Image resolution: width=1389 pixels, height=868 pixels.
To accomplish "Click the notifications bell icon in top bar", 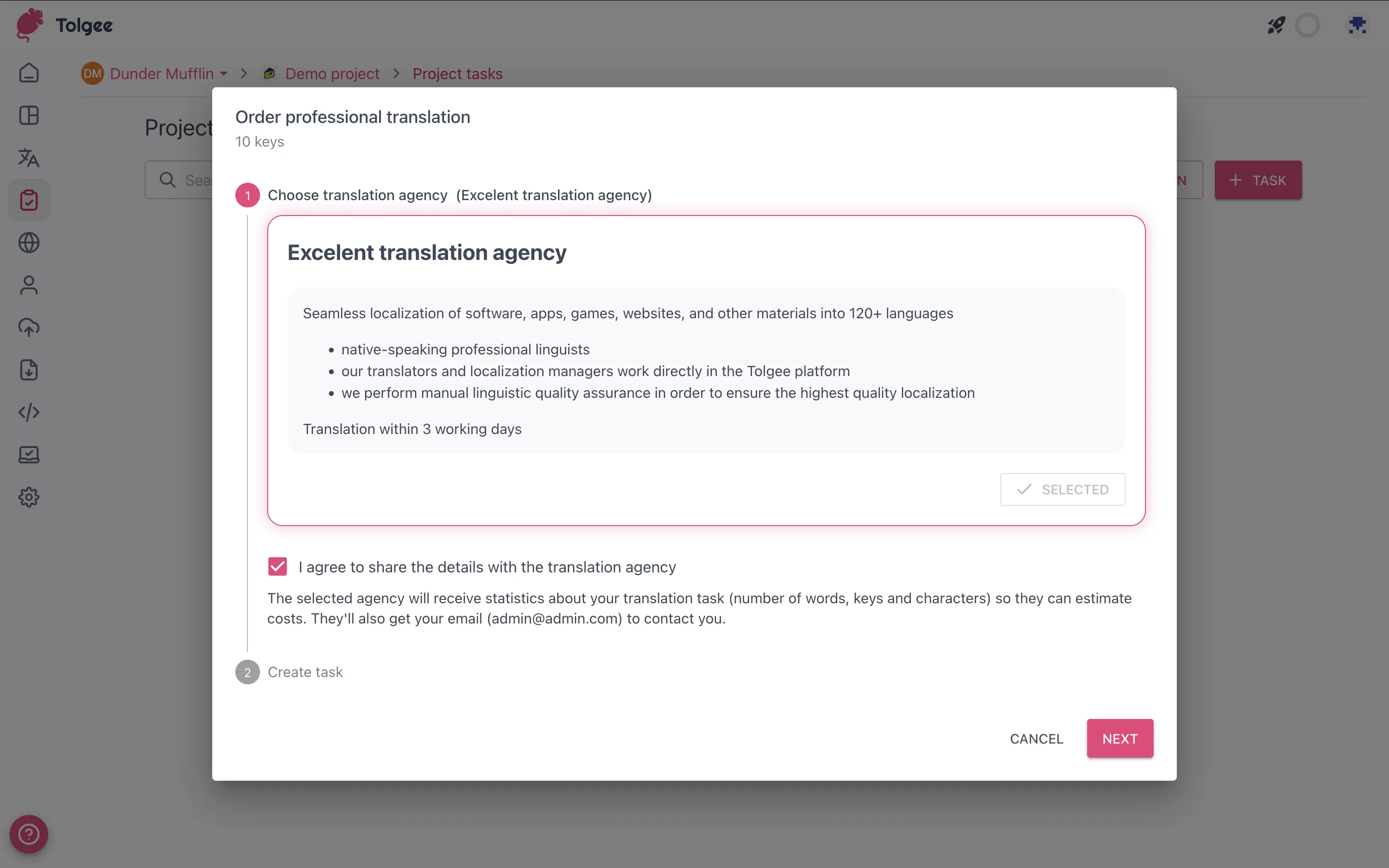I will click(x=1308, y=24).
